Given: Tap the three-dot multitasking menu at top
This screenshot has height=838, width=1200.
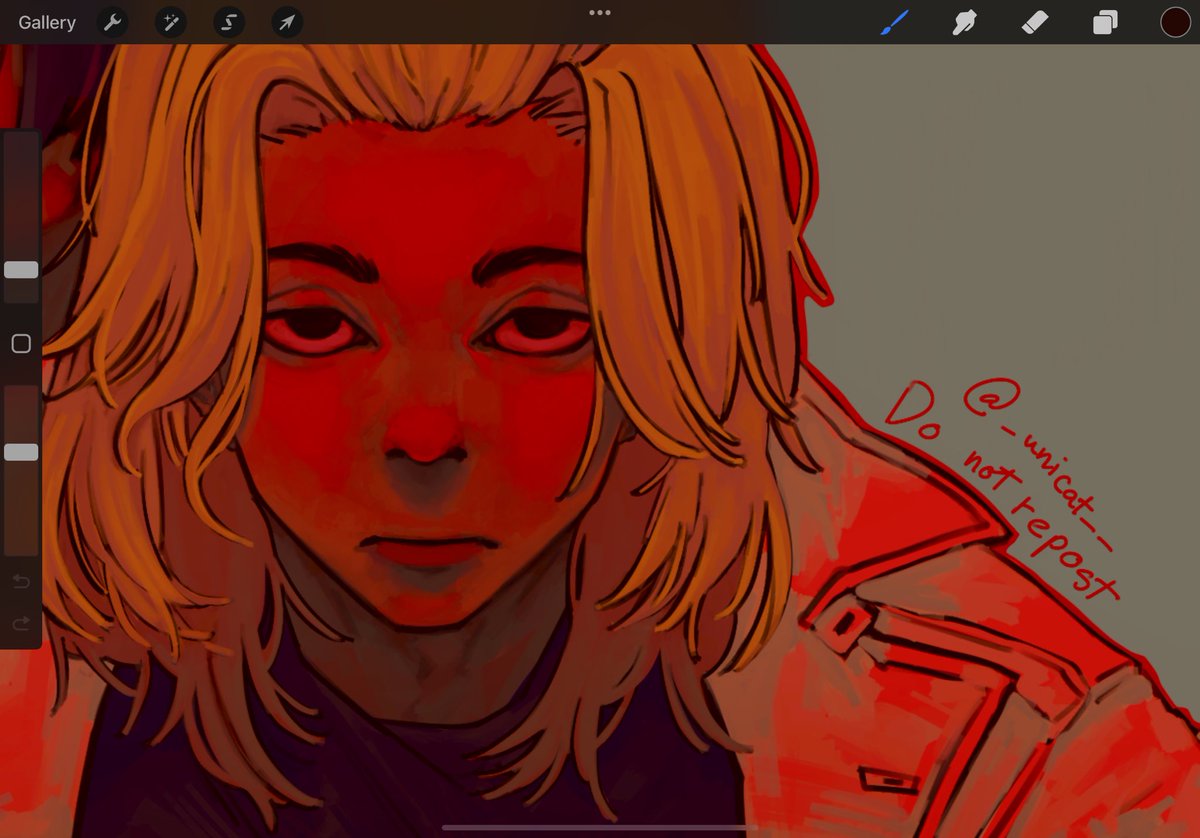Looking at the screenshot, I should [600, 13].
